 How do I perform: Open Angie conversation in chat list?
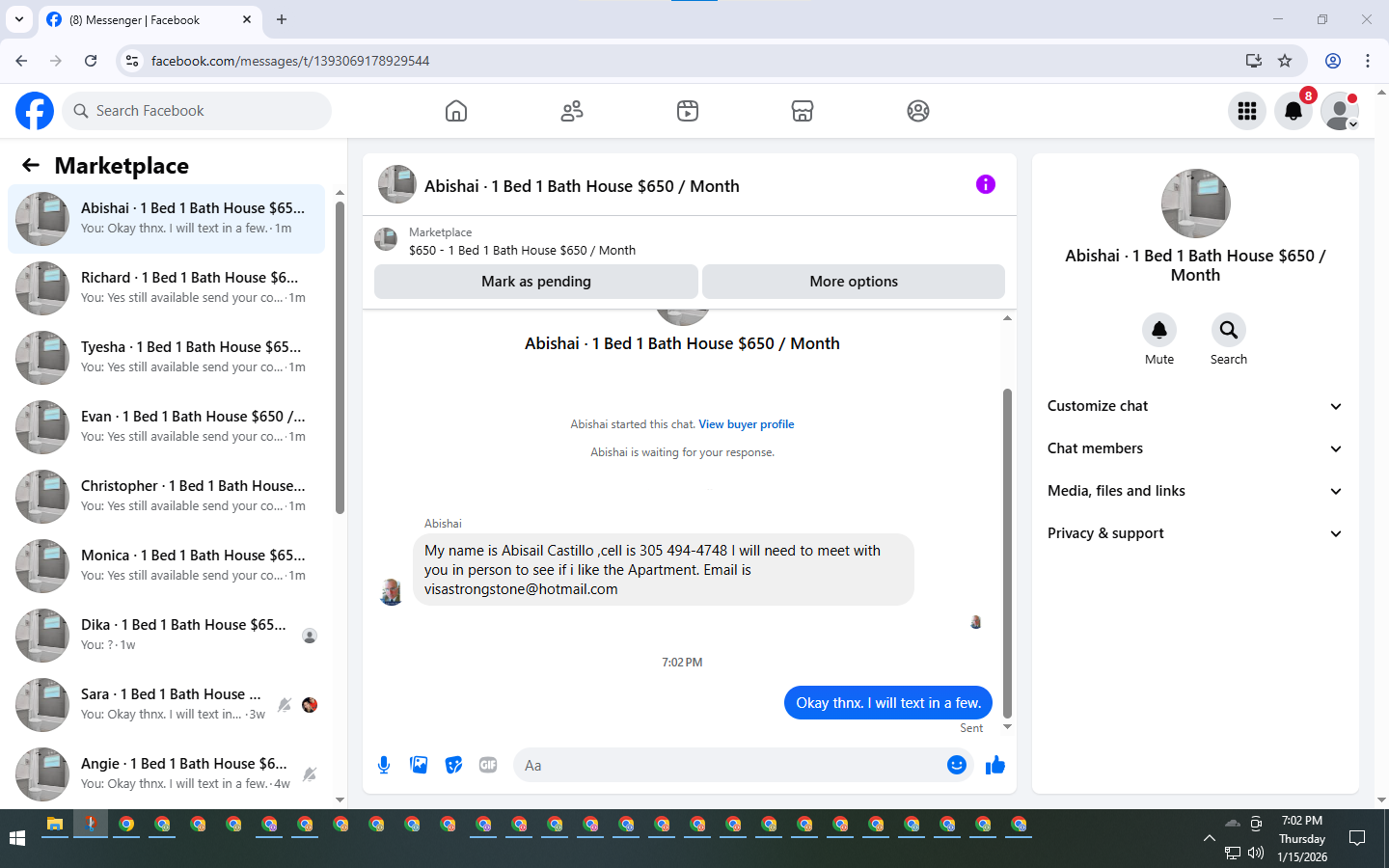pyautogui.click(x=167, y=774)
